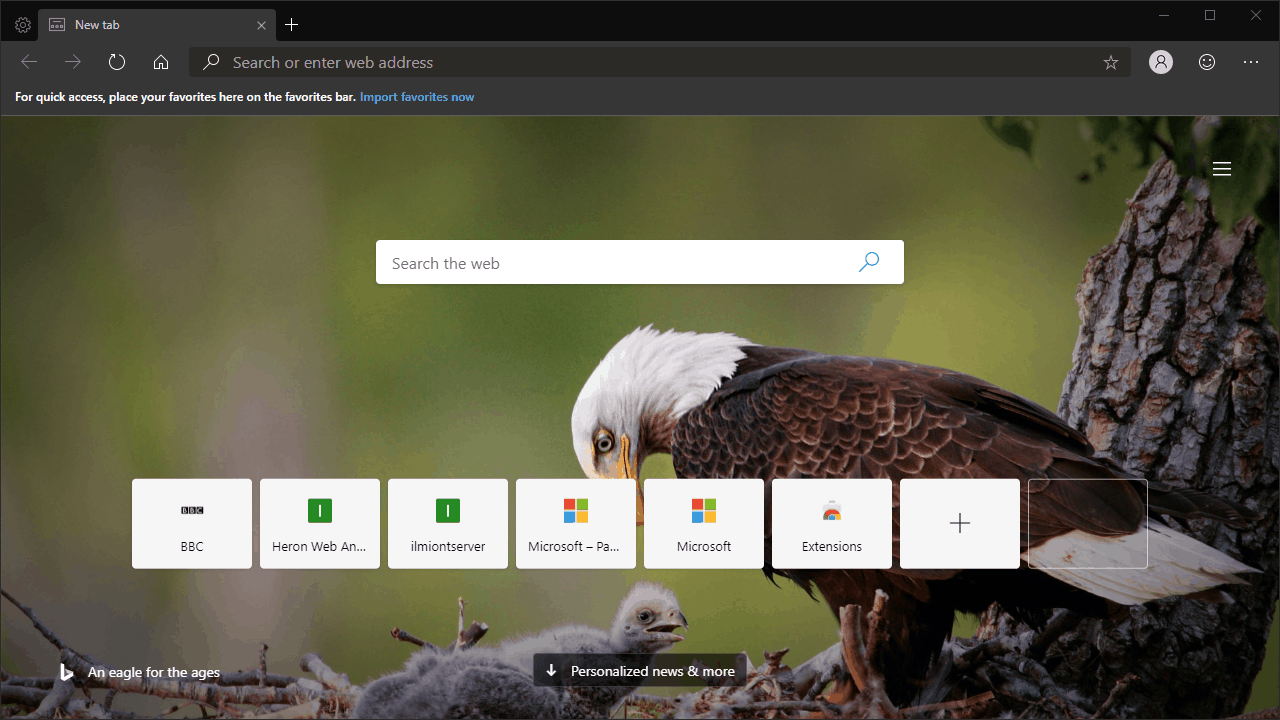Viewport: 1280px width, 720px height.
Task: Open page settings hamburger menu
Action: point(1222,169)
